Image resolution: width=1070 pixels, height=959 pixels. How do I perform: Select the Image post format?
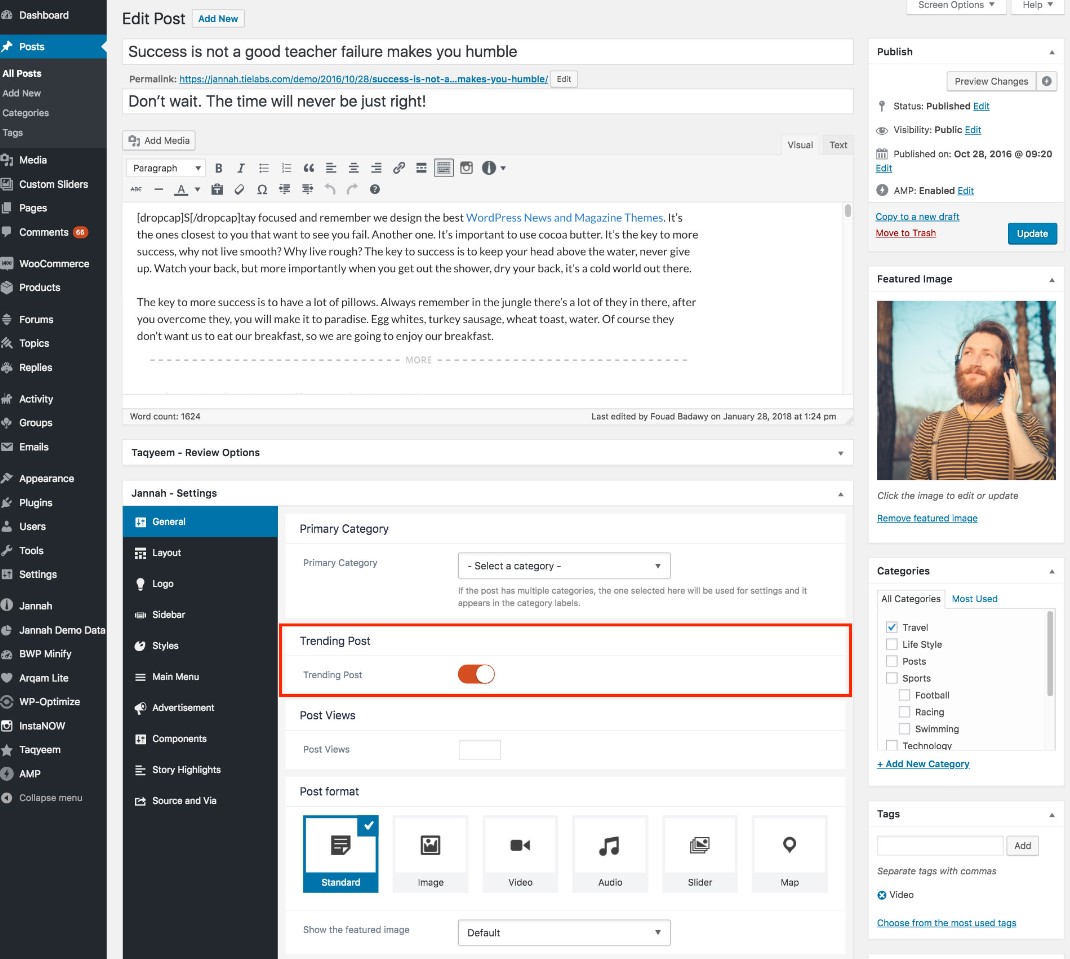(x=431, y=854)
